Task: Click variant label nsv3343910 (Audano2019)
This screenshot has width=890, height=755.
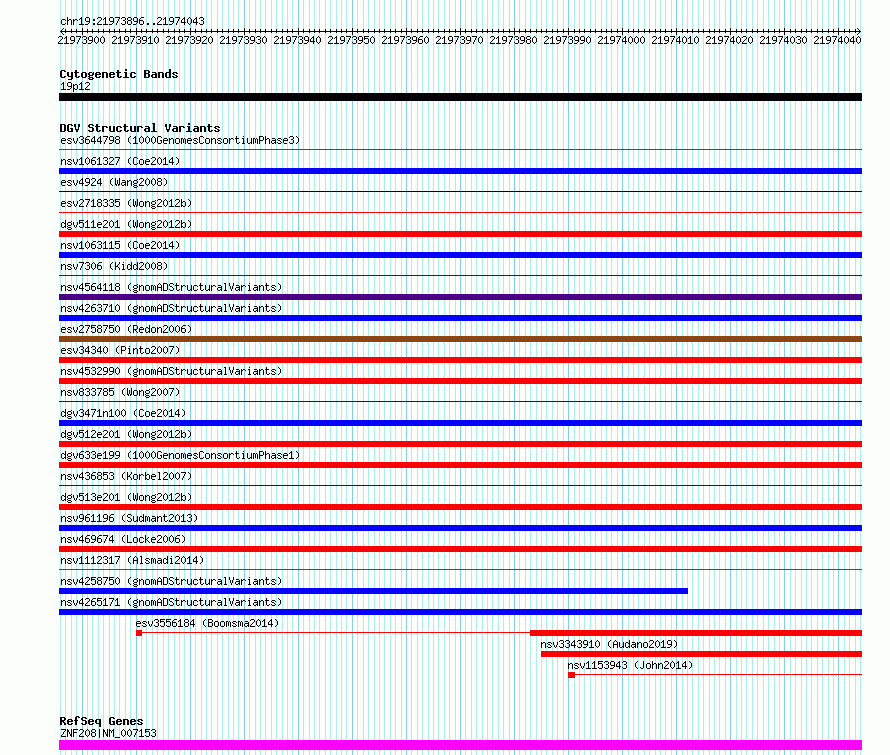Action: pos(609,644)
